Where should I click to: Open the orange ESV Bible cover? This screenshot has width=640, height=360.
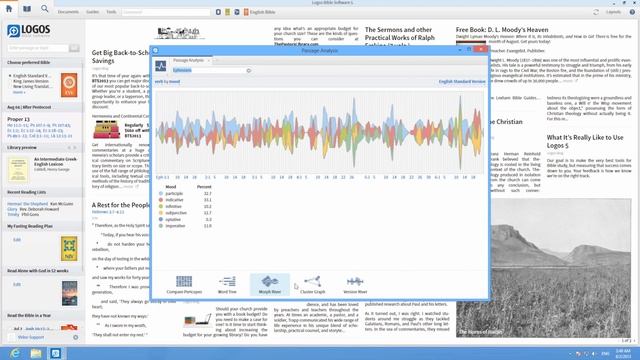[69, 85]
